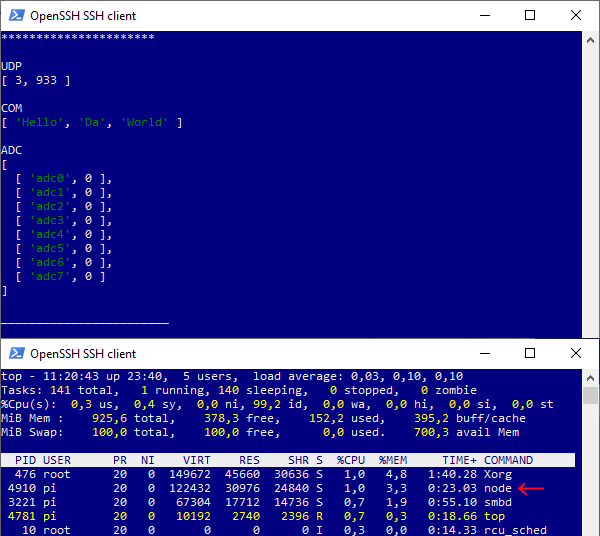The image size is (600, 536).
Task: Click the 'Da' string in COM output
Action: coord(92,122)
